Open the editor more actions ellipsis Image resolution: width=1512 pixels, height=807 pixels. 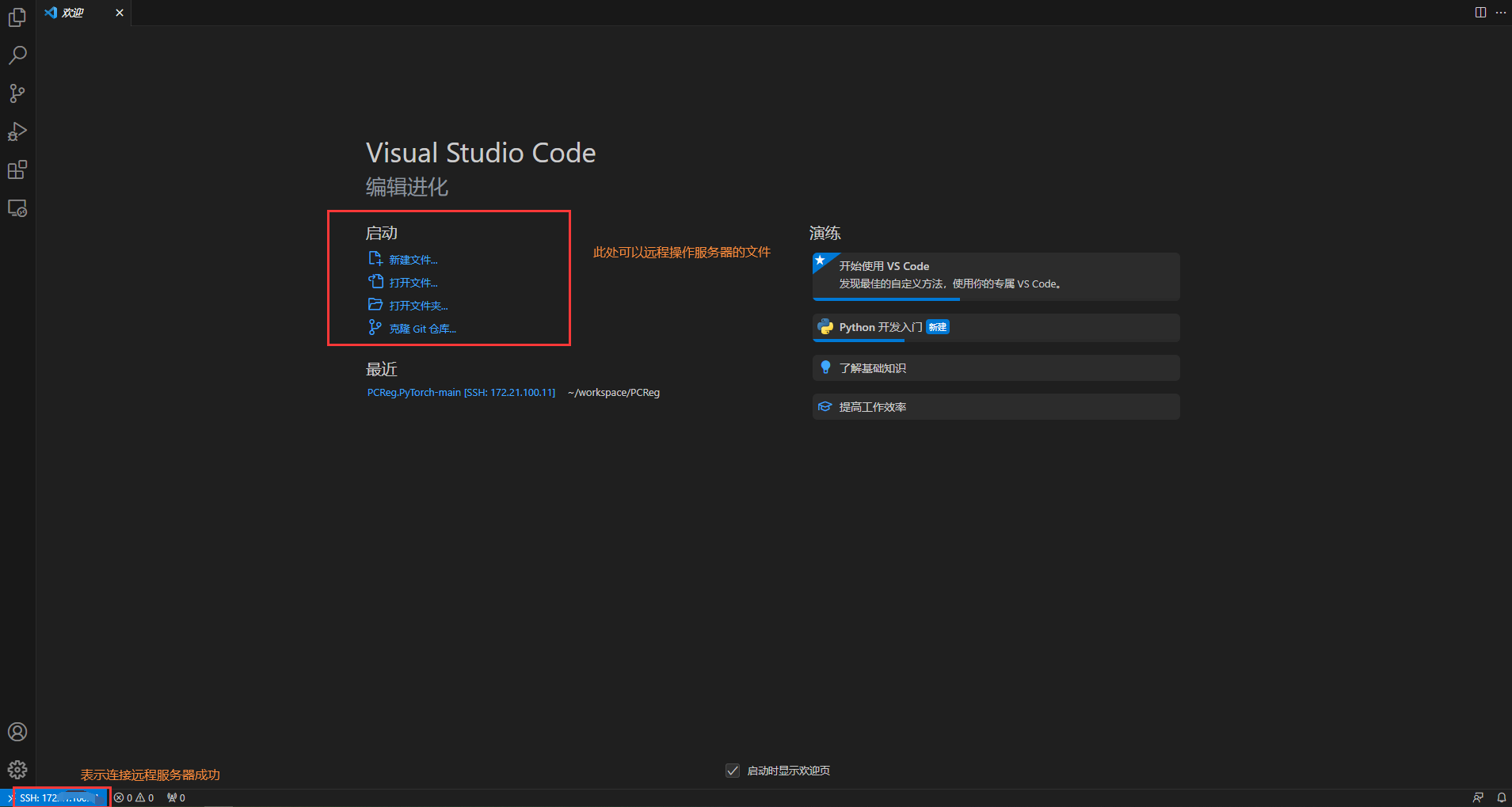click(1501, 12)
